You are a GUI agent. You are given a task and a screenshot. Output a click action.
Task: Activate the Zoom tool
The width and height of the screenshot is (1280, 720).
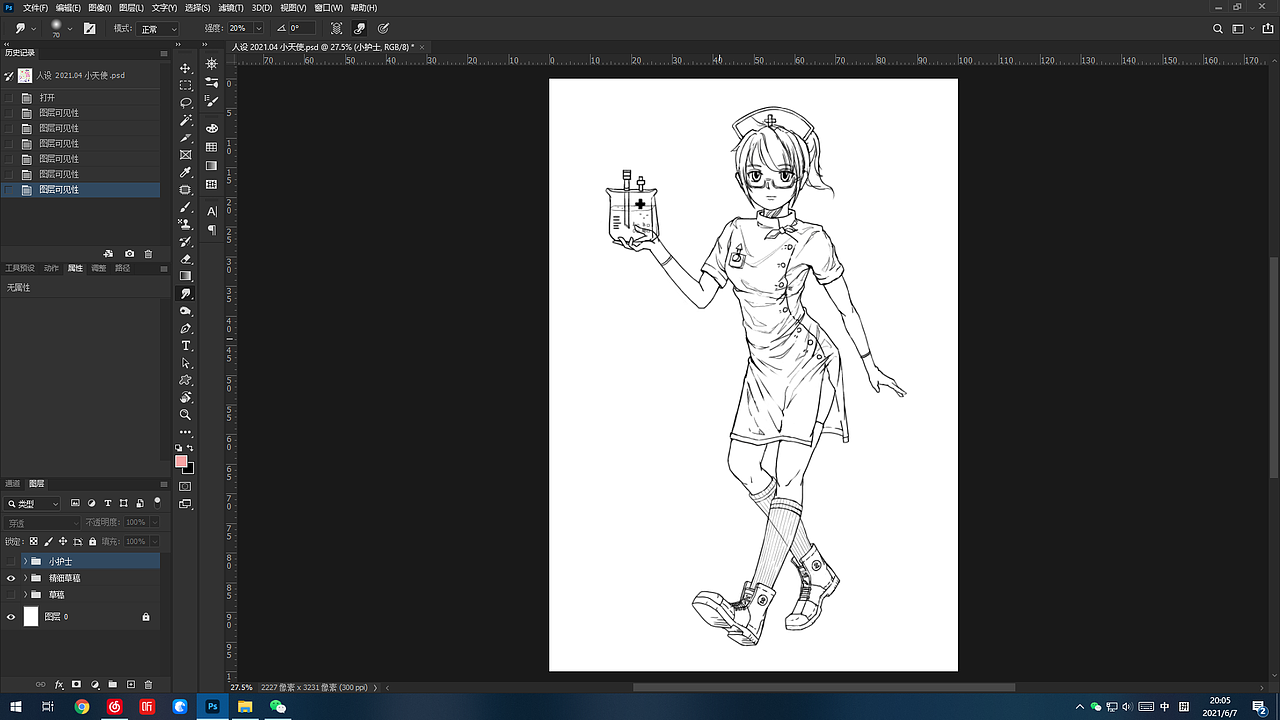tap(185, 414)
